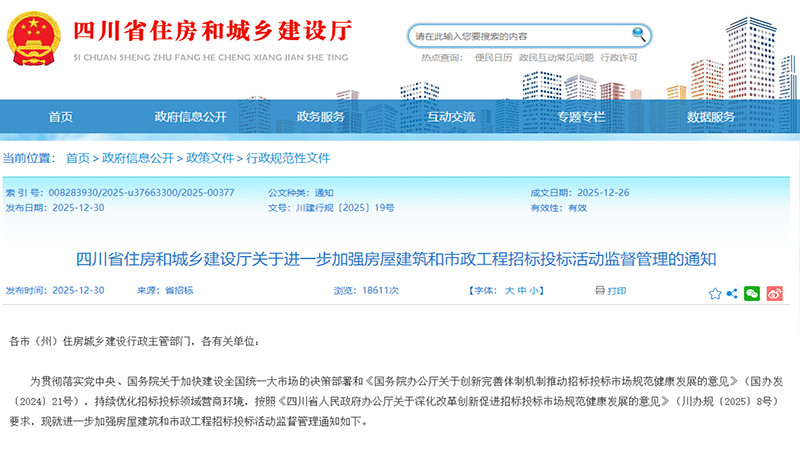Click the national emblem logo
This screenshot has width=800, height=450.
(x=33, y=38)
